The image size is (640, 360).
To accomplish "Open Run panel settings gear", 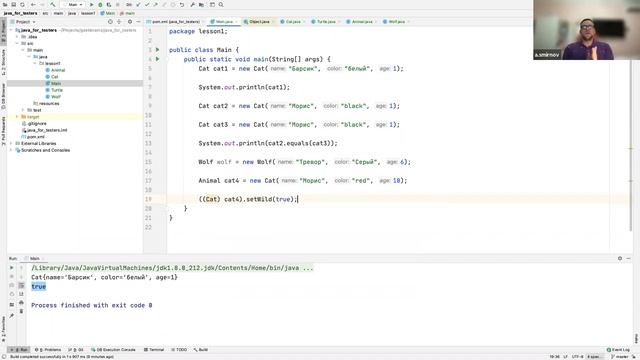I will point(620,258).
